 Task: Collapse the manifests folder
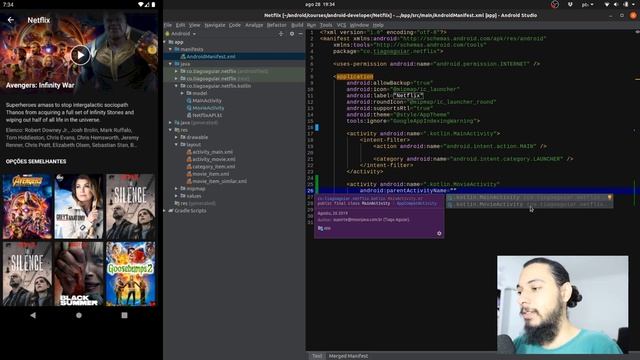tap(171, 49)
